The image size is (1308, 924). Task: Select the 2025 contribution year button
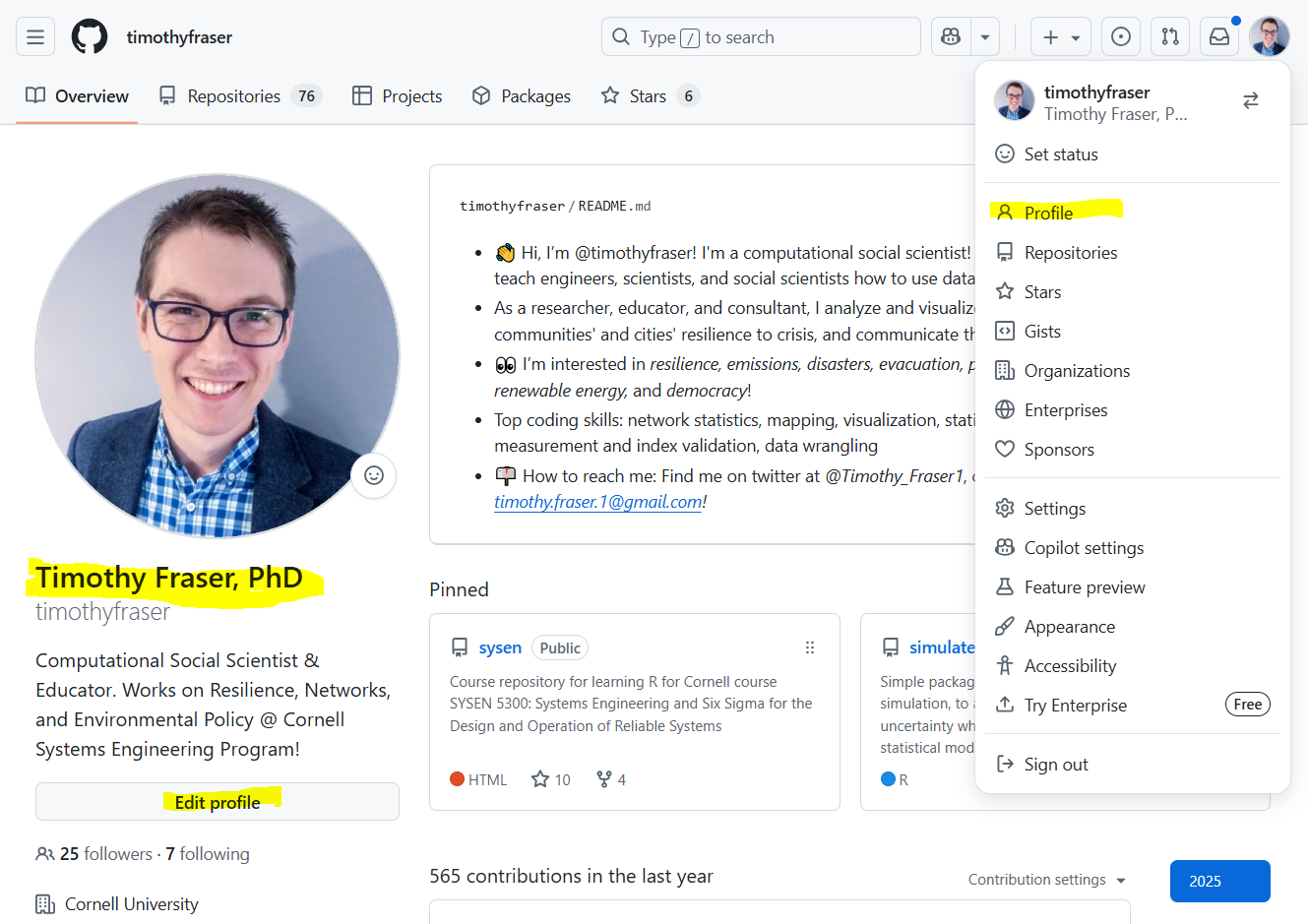pos(1220,881)
